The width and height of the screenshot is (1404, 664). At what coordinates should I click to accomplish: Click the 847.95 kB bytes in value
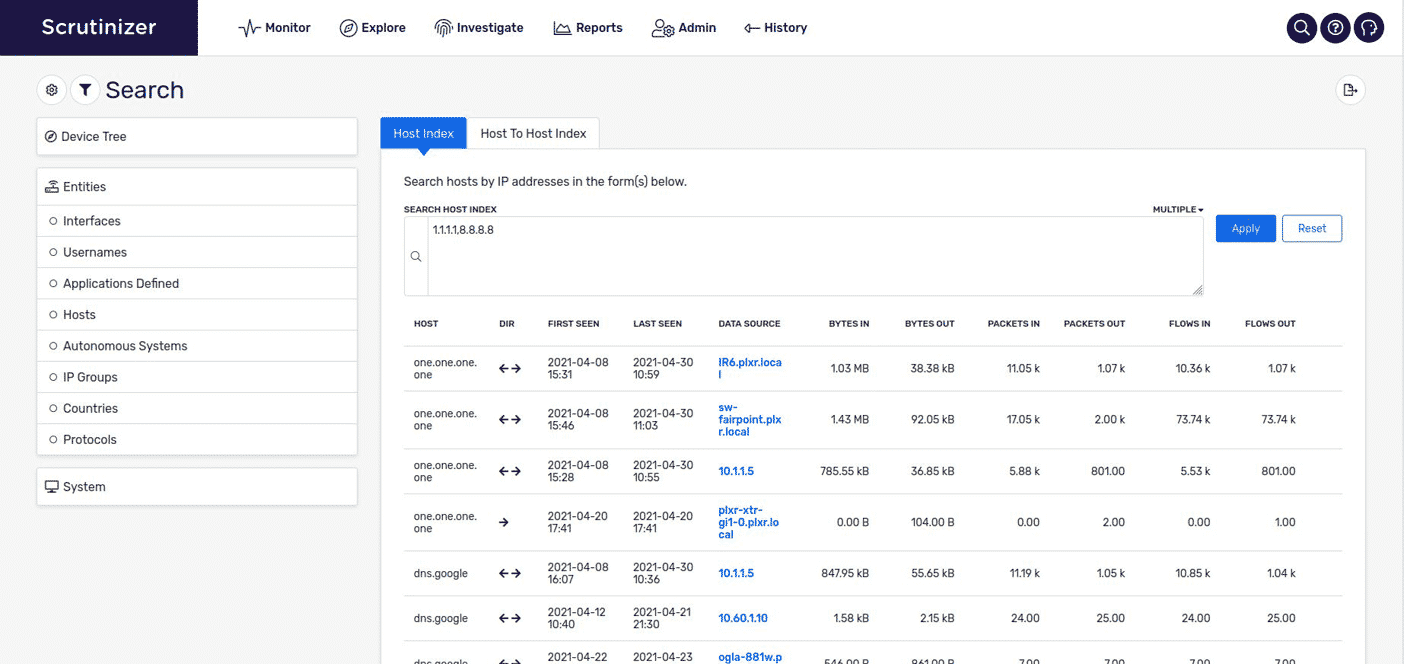(x=844, y=574)
